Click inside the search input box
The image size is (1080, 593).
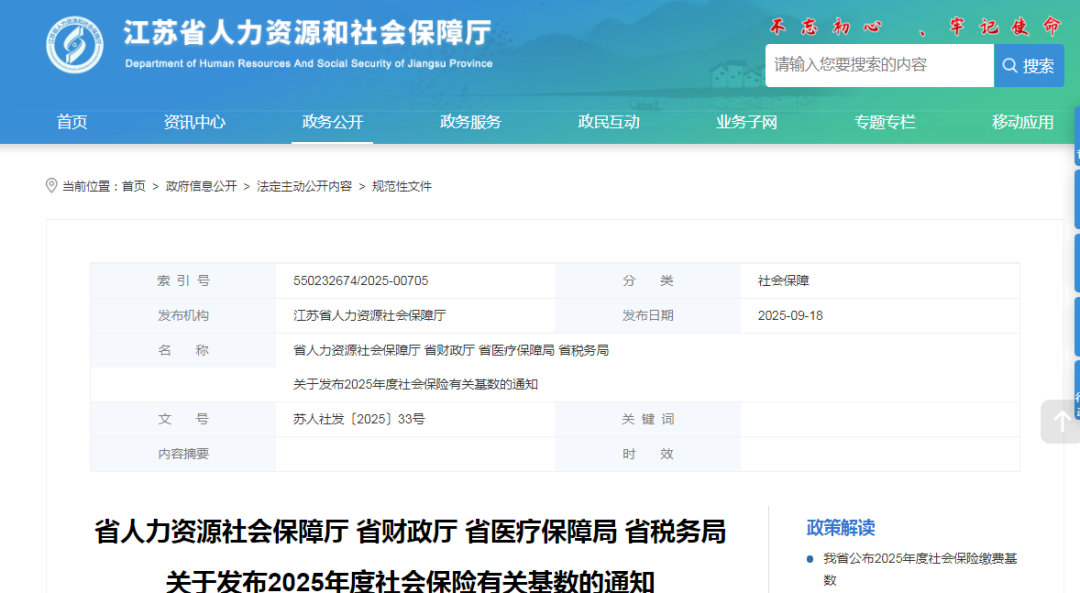(880, 65)
